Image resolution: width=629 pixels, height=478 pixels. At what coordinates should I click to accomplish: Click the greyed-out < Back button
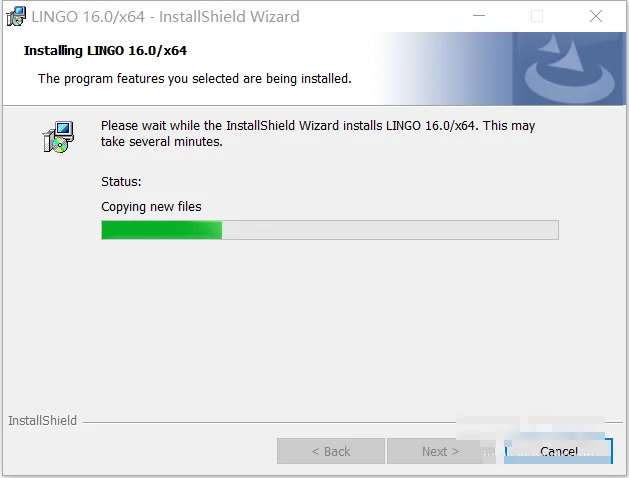(331, 451)
